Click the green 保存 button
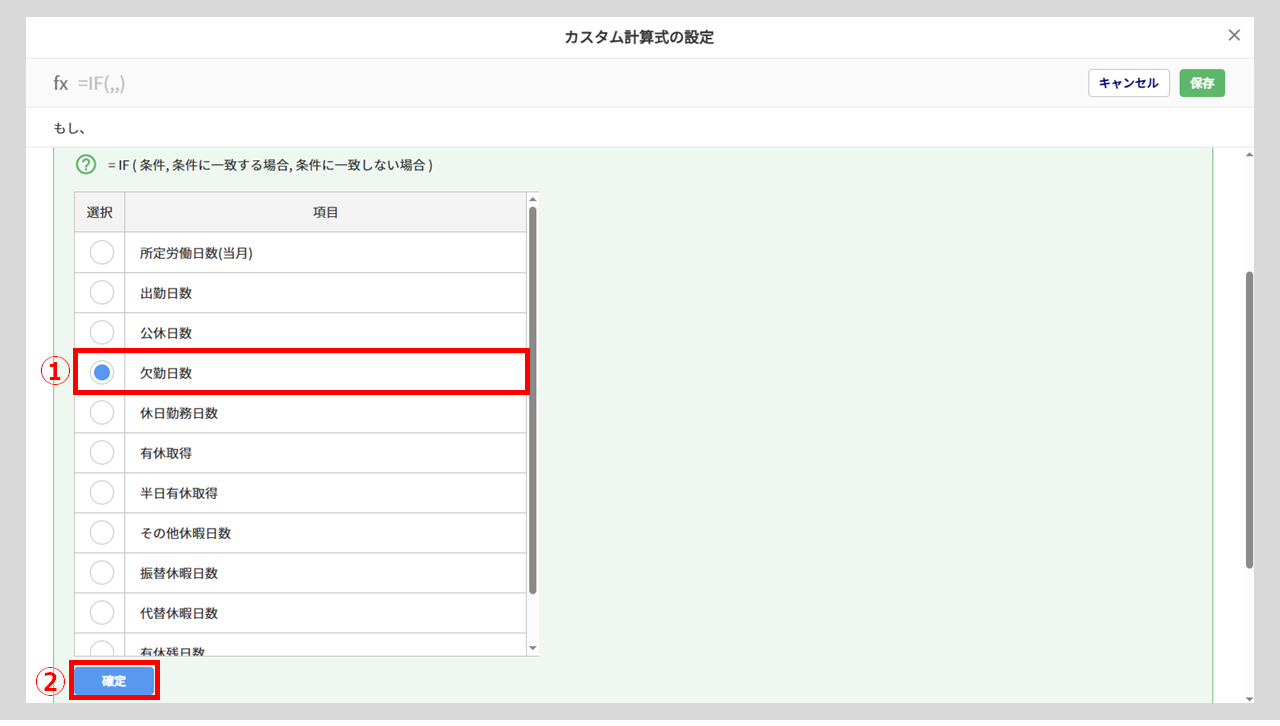This screenshot has height=726, width=1280. point(1202,83)
